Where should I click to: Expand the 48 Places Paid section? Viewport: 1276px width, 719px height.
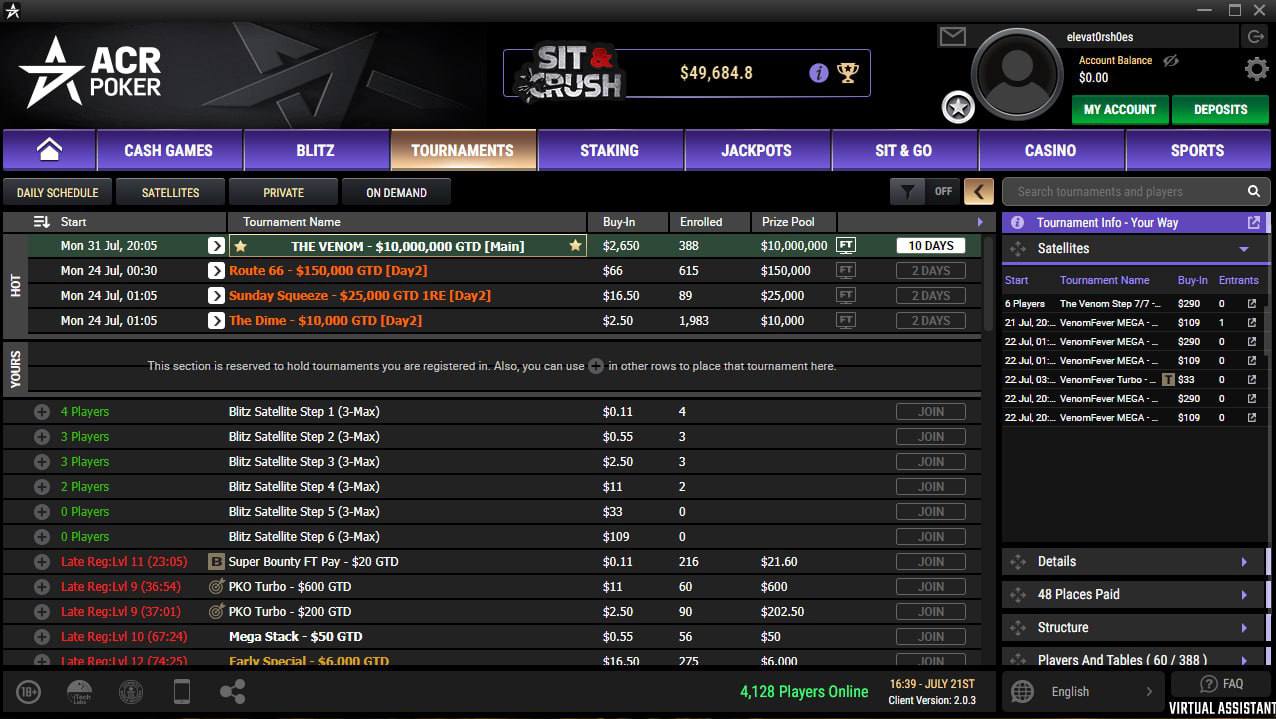tap(1134, 595)
